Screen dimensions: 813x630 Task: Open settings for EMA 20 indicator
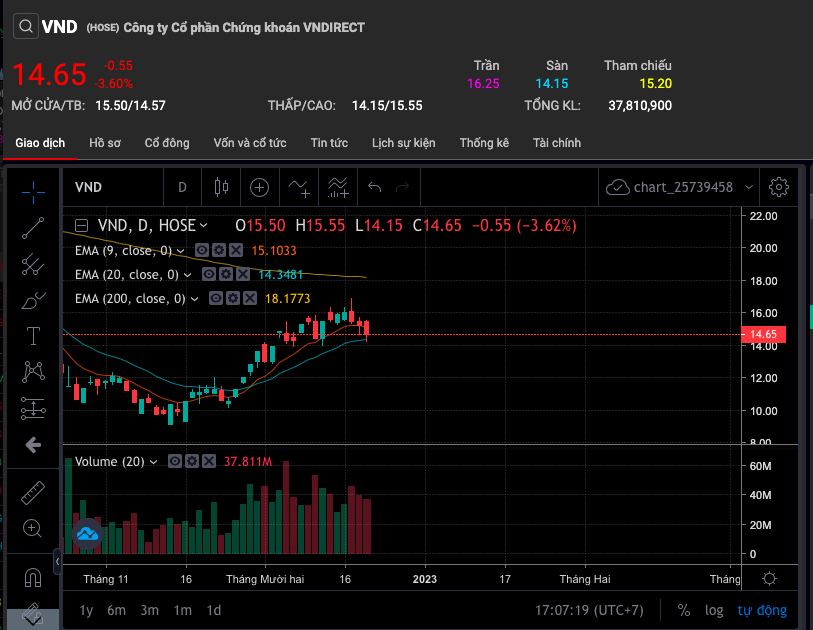point(226,274)
